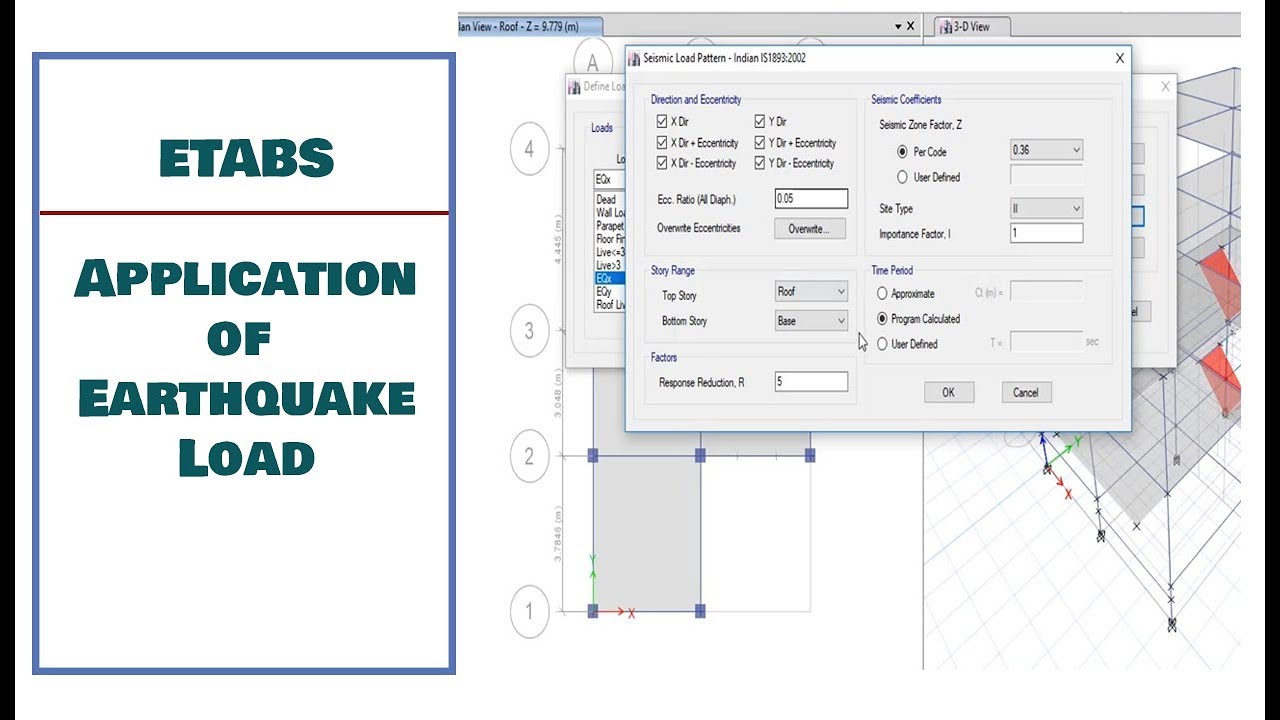Select Parapet load in the list
The height and width of the screenshot is (720, 1280).
pyautogui.click(x=610, y=226)
